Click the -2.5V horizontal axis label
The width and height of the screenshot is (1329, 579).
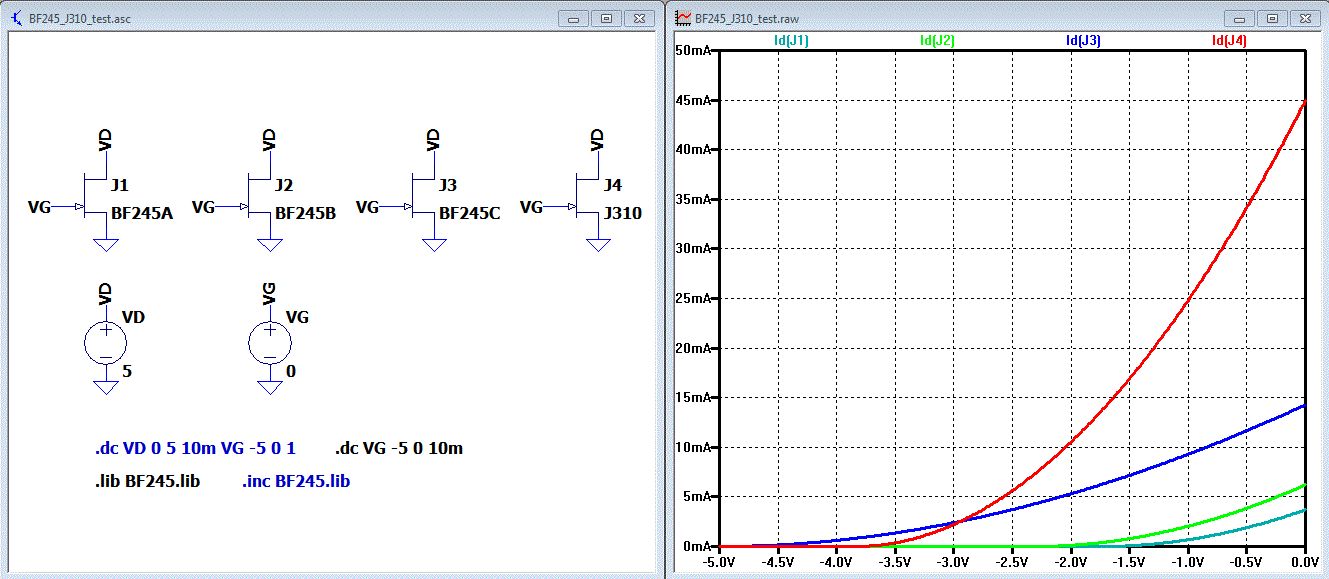[1012, 564]
